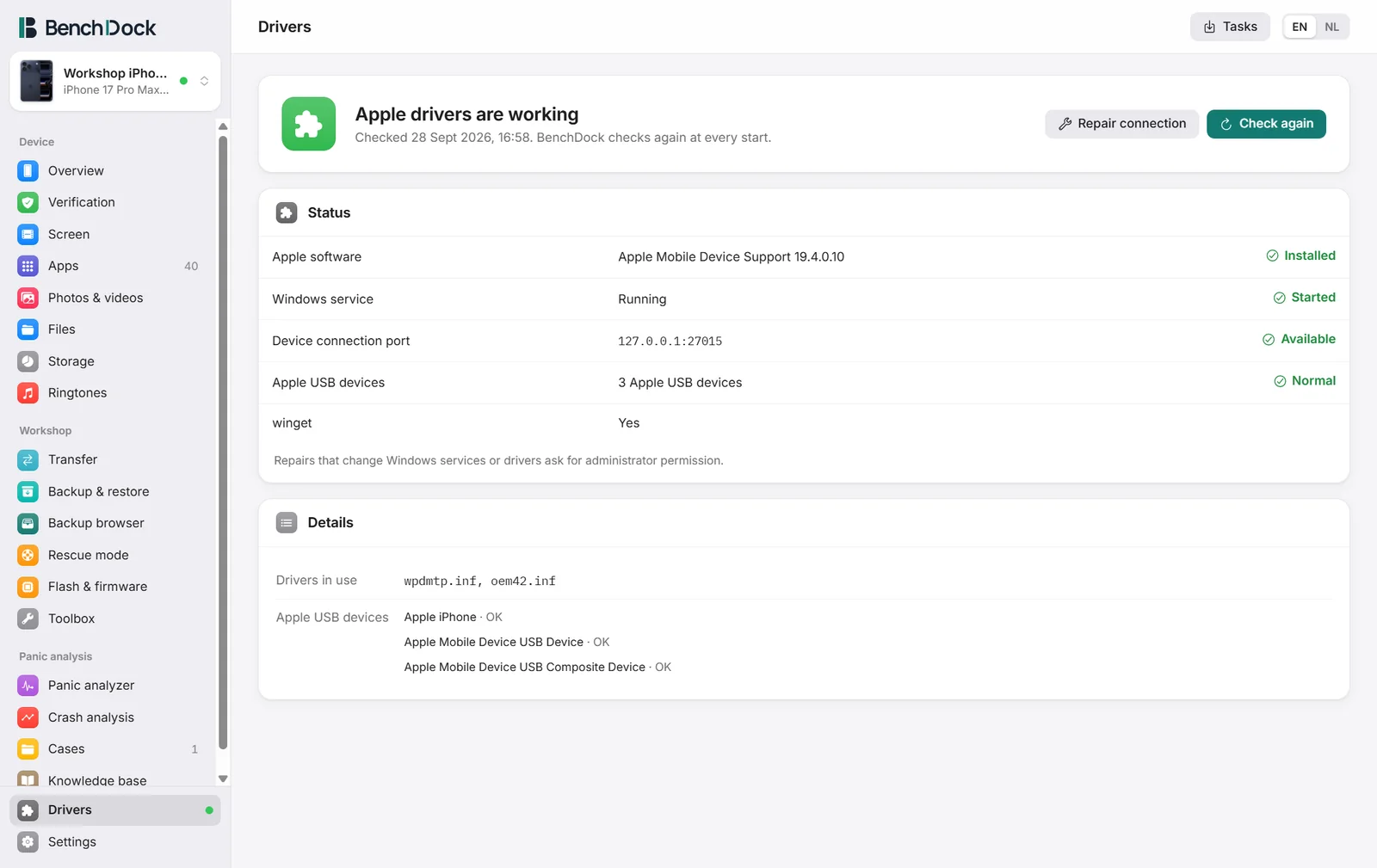
Task: Open the Storage pie icon
Action: pos(28,361)
